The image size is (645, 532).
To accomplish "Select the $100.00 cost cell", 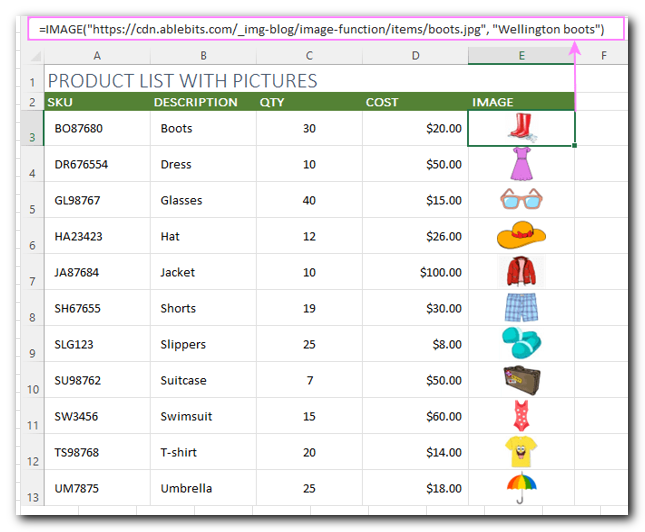I will coord(415,272).
